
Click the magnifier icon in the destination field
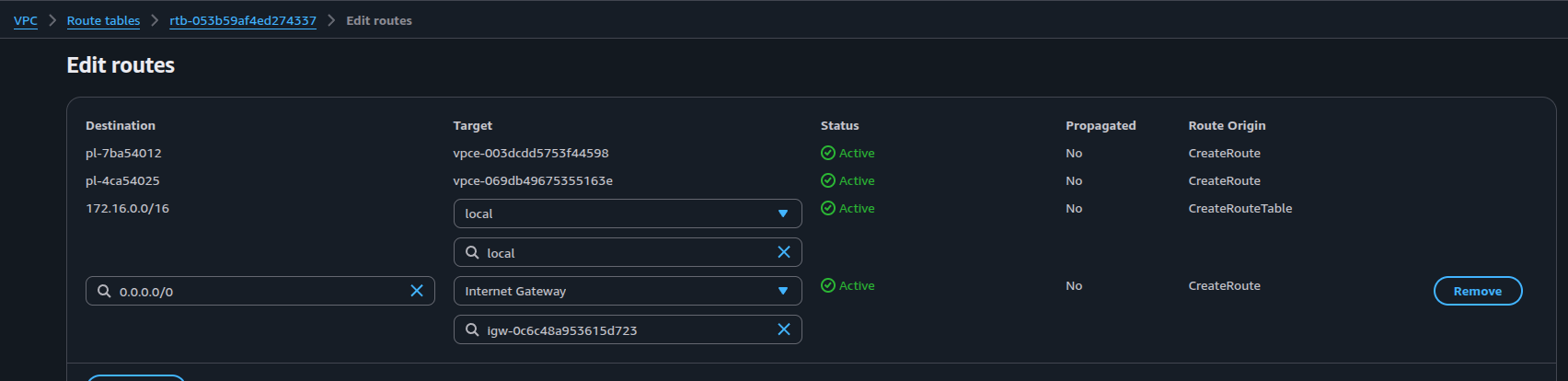coord(104,291)
